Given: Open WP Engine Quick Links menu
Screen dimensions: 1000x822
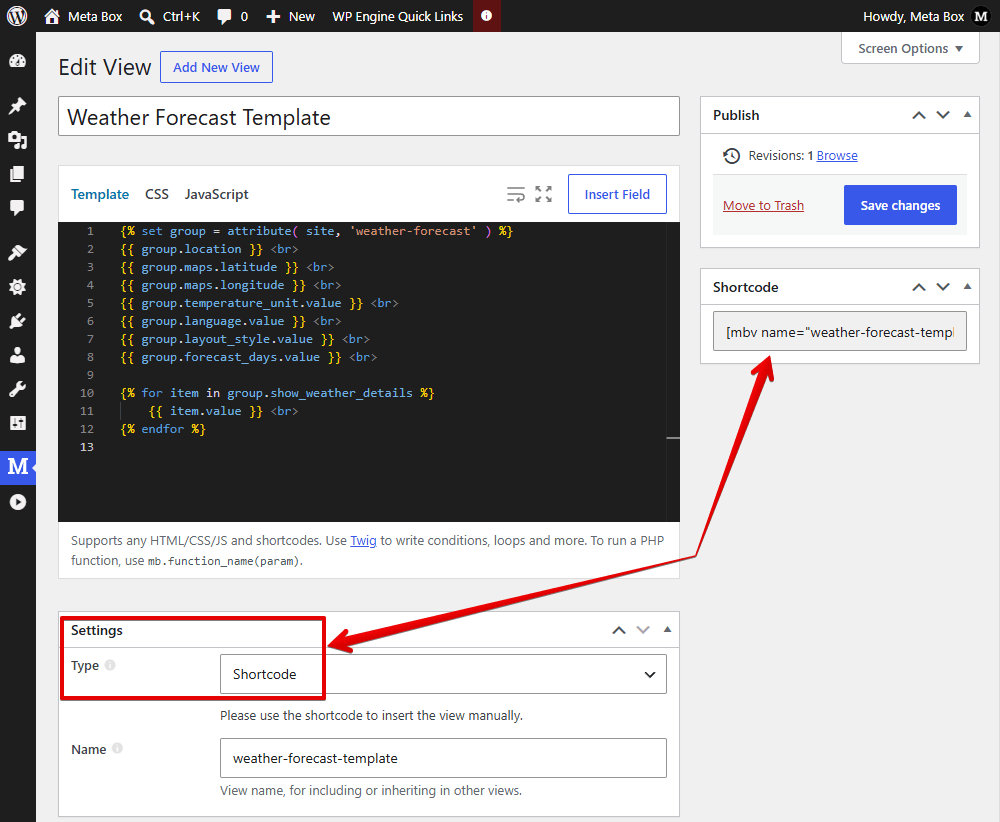Looking at the screenshot, I should [x=397, y=16].
